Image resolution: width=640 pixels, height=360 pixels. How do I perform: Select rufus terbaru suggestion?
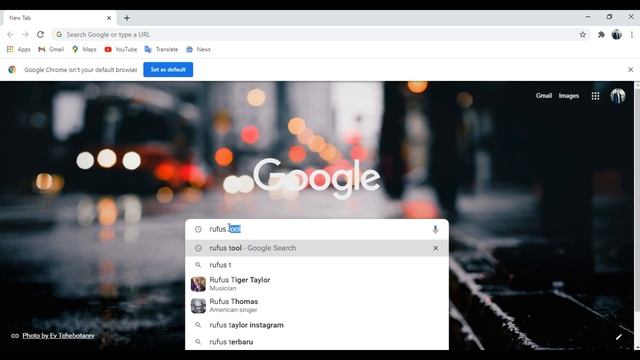click(317, 342)
